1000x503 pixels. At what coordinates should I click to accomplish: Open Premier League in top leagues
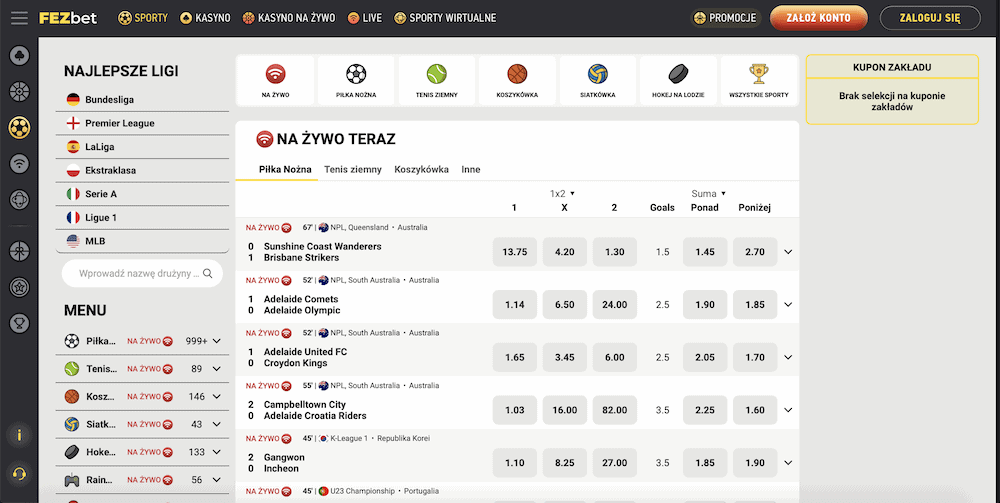click(142, 123)
